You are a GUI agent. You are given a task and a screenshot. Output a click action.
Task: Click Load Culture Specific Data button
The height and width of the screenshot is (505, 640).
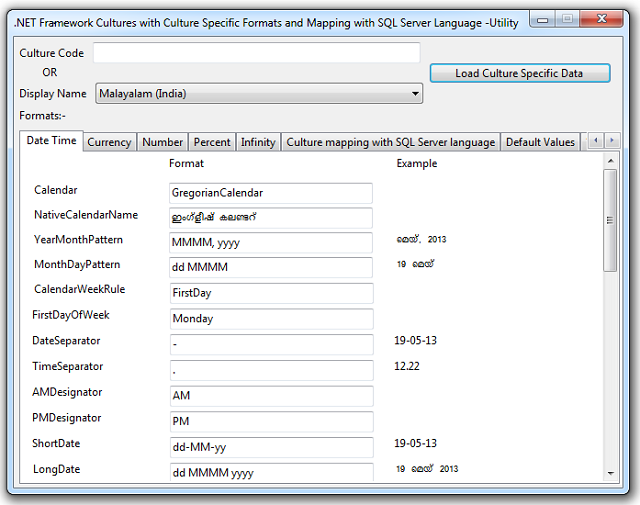pos(520,73)
